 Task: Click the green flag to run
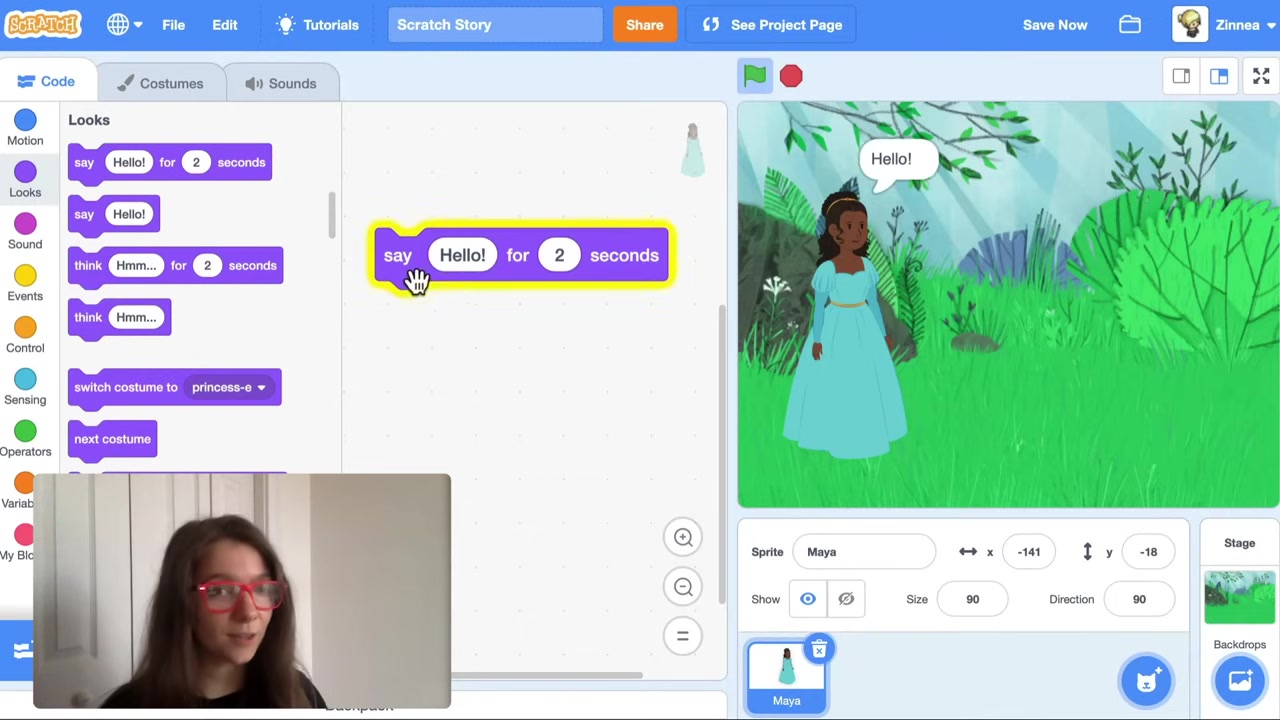pos(755,76)
